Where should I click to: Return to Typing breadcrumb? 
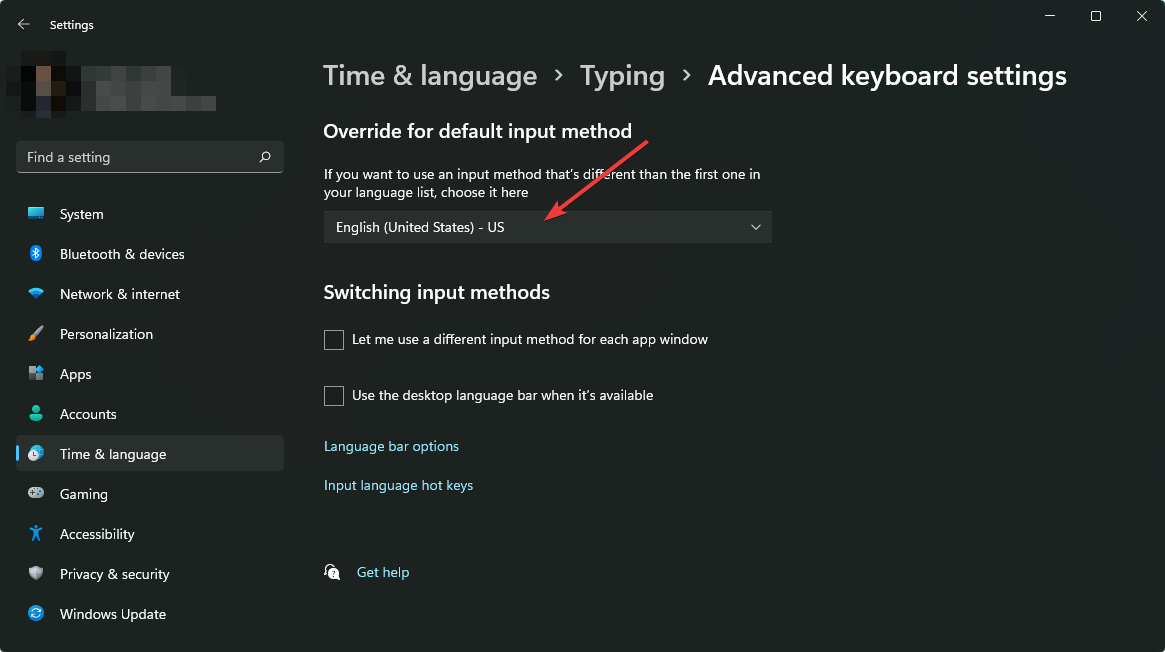pos(622,76)
